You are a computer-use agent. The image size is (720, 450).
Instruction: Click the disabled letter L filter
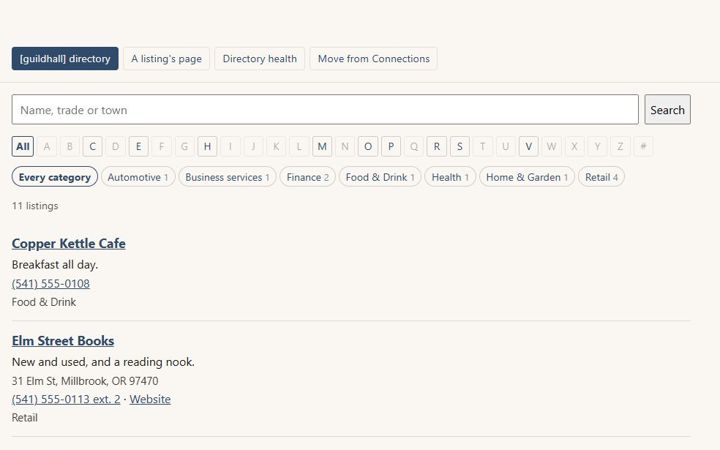pos(299,146)
